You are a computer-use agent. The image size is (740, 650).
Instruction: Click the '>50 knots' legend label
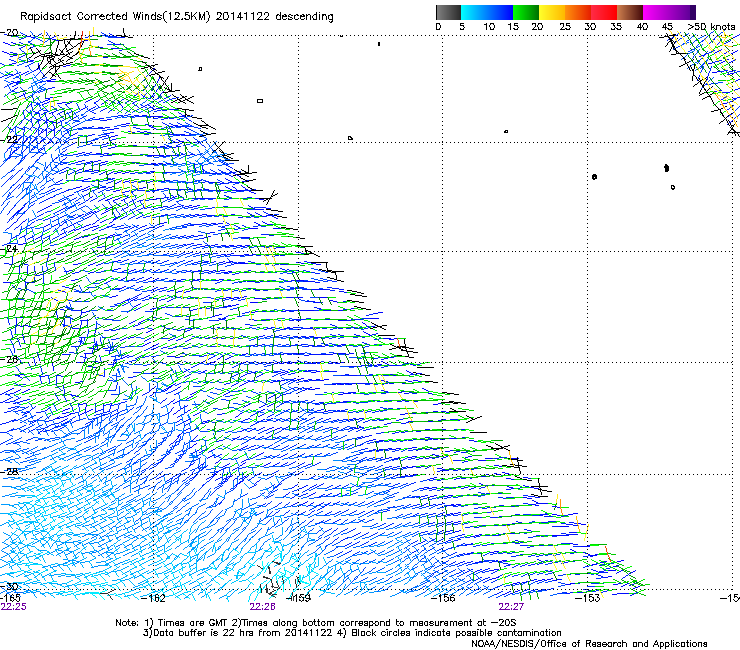point(711,27)
